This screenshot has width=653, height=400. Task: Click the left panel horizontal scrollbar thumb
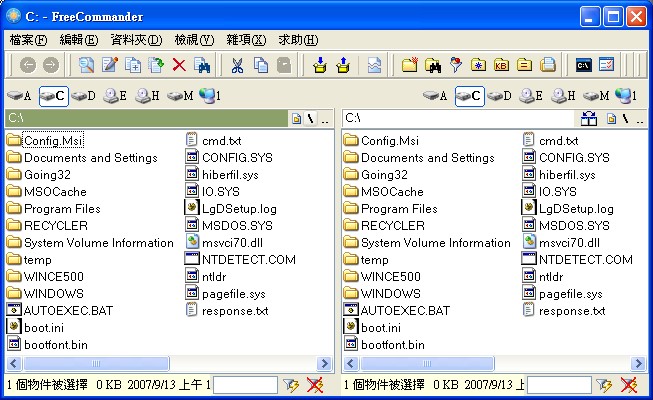coord(96,364)
